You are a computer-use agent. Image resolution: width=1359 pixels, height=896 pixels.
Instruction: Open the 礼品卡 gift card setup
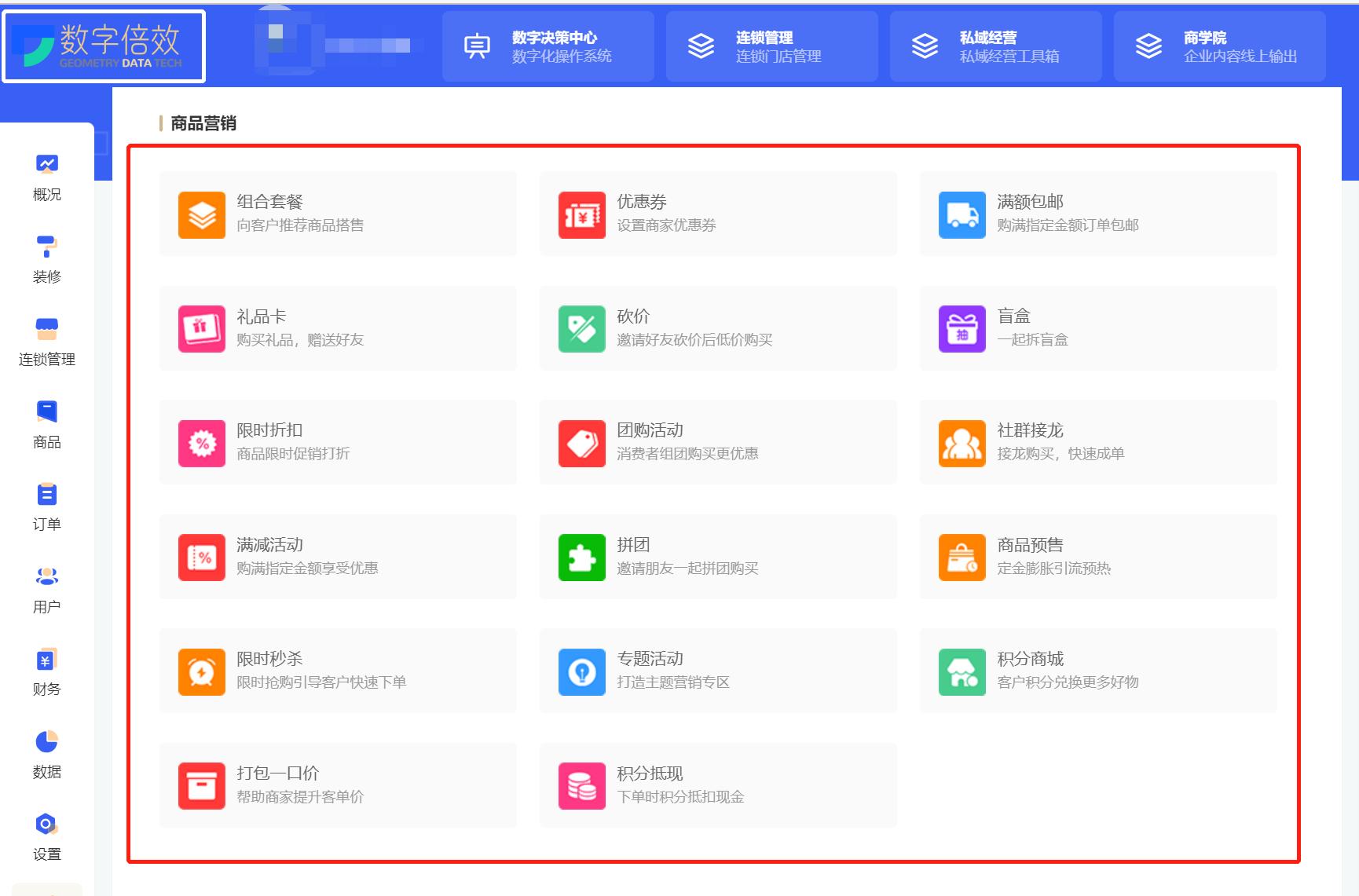[x=338, y=327]
